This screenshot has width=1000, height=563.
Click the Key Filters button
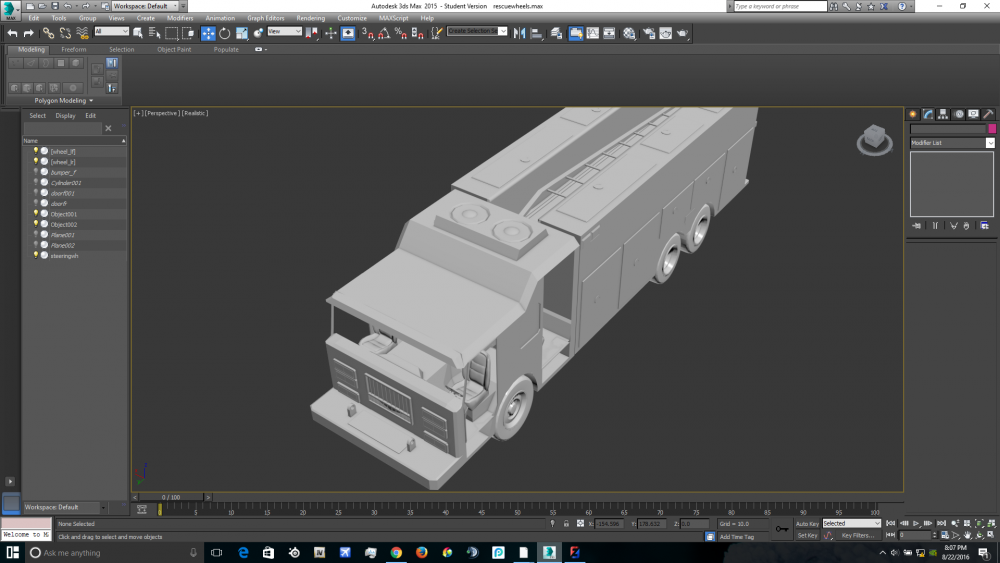857,535
